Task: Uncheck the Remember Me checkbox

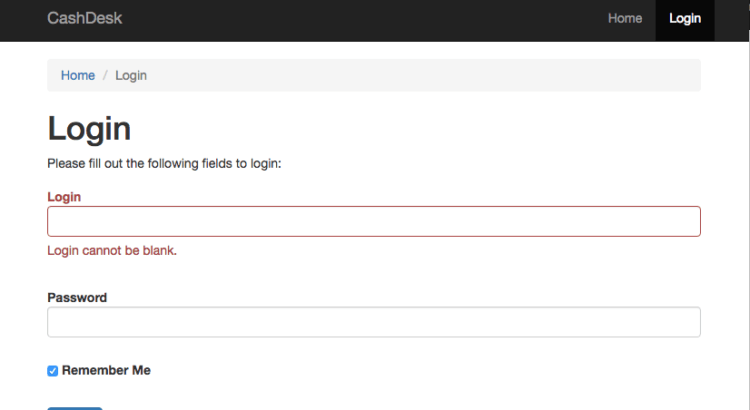Action: [53, 371]
